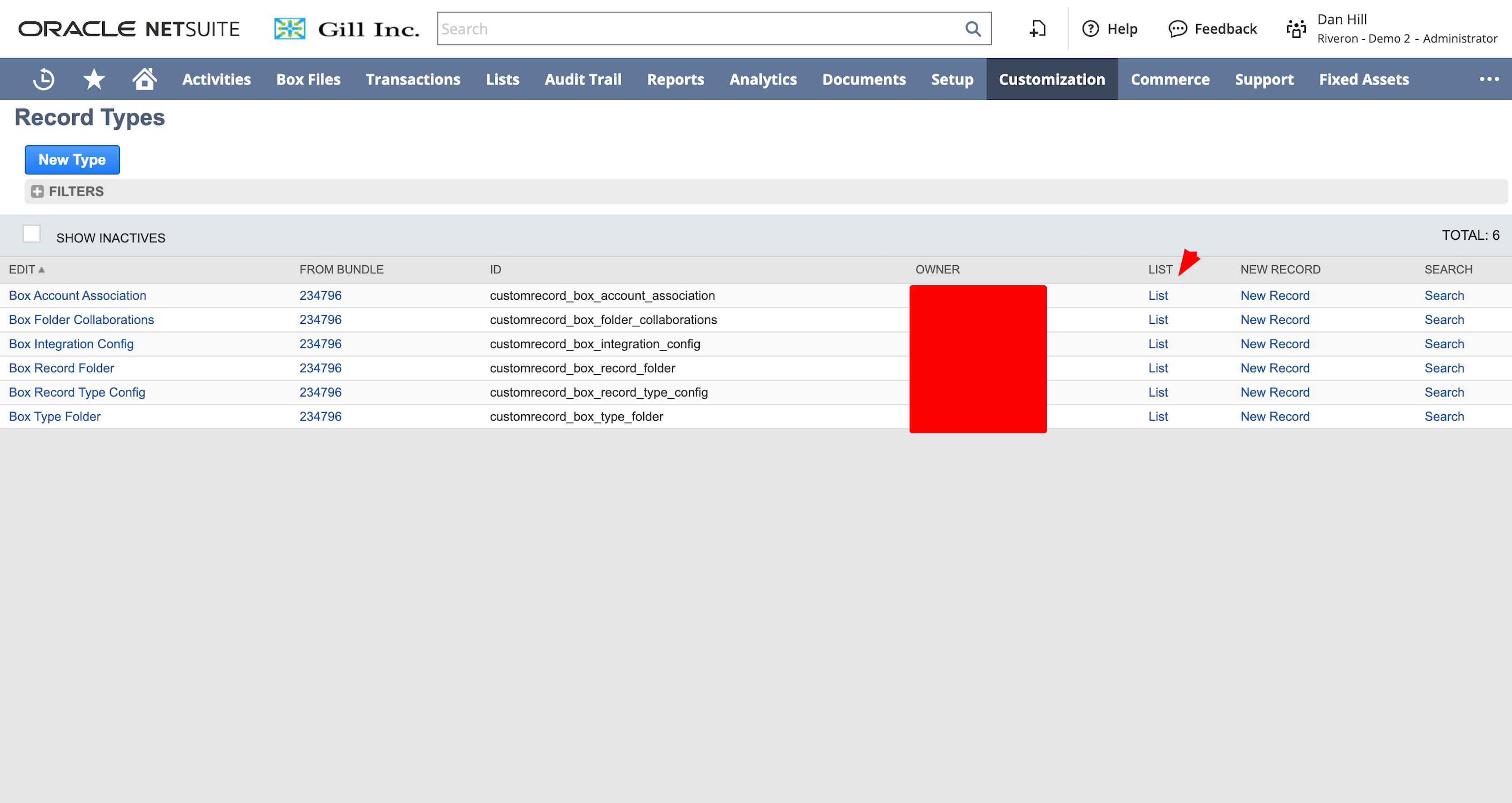Open the Box Integration Config record type
The image size is (1512, 803).
(71, 344)
